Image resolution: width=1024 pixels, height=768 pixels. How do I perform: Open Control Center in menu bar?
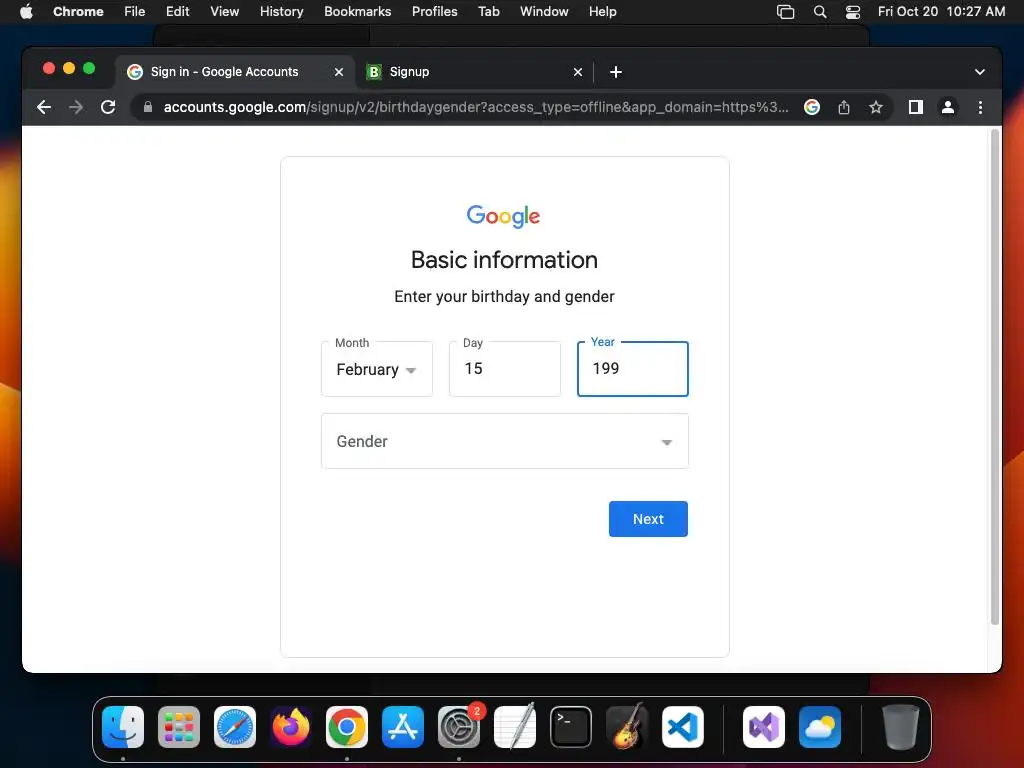(x=852, y=12)
